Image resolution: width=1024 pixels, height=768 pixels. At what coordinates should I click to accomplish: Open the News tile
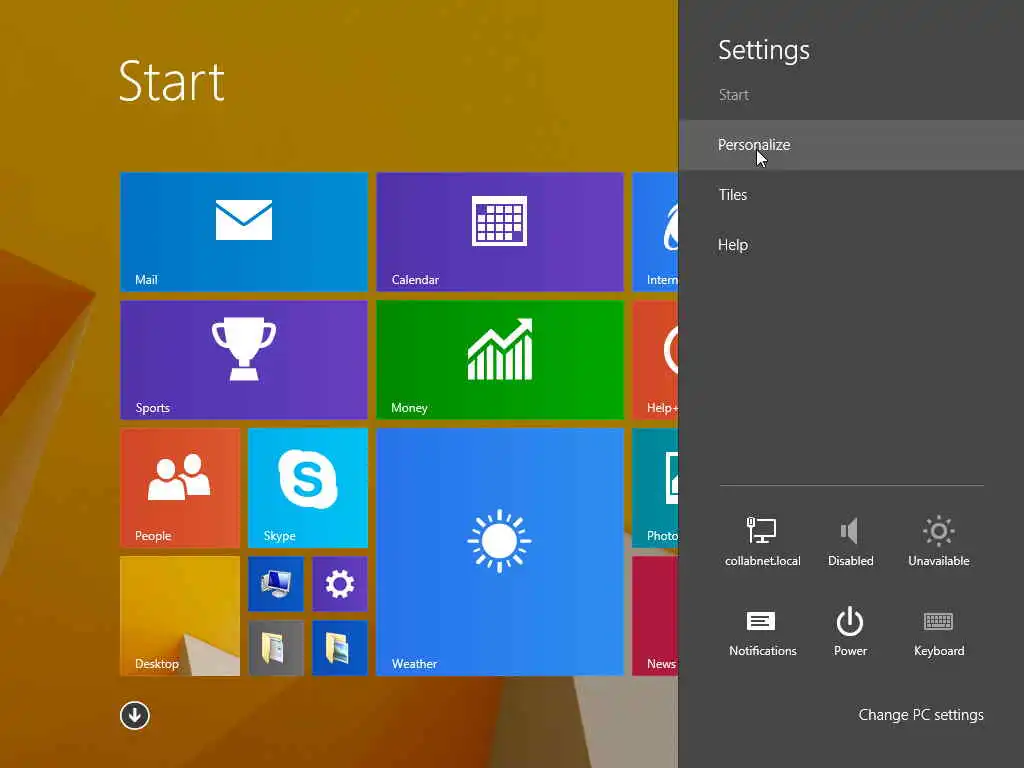coord(656,615)
